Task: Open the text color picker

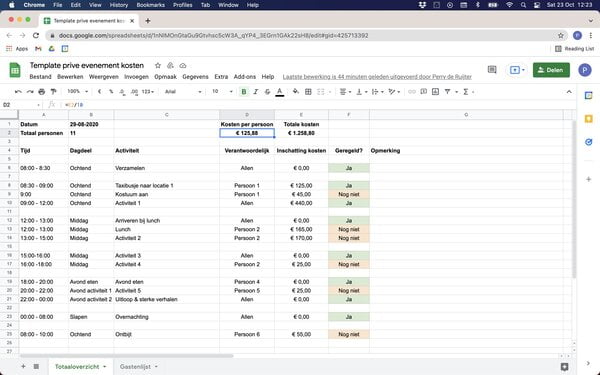Action: 280,92
